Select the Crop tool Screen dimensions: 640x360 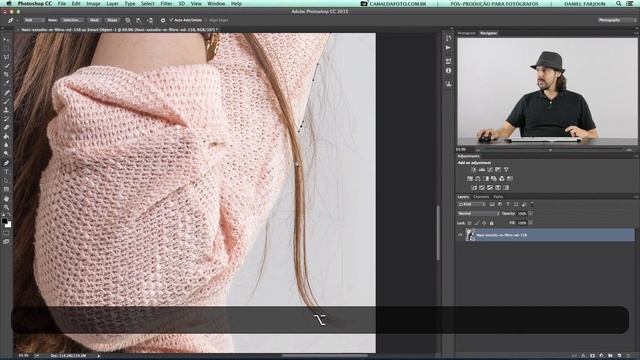pos(6,75)
